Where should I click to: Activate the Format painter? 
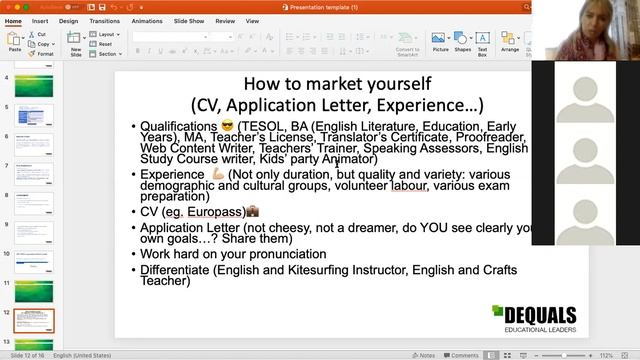pos(41,54)
